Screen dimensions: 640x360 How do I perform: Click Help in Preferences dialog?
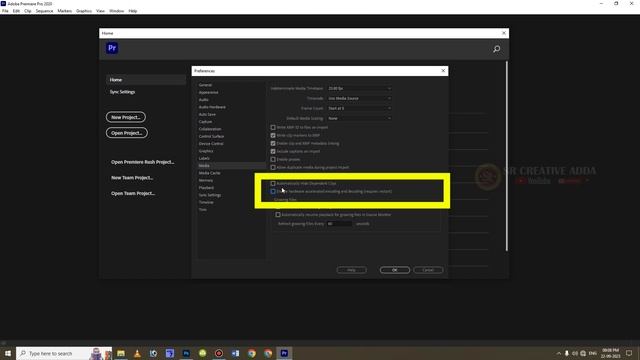[351, 270]
